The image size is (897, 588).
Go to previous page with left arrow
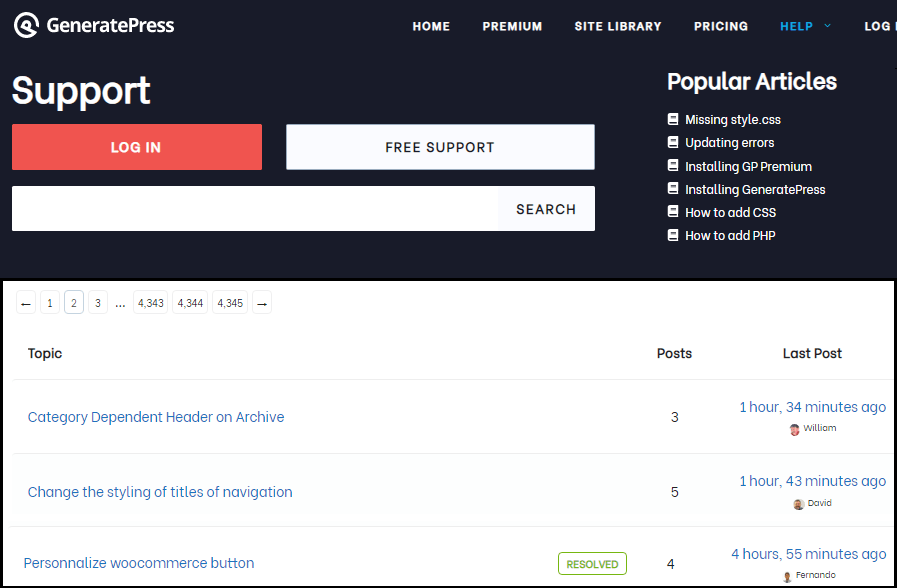[26, 303]
